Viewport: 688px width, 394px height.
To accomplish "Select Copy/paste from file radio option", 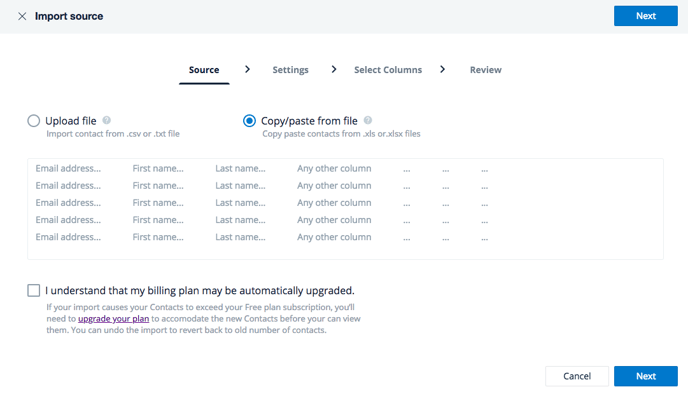I will coord(249,121).
